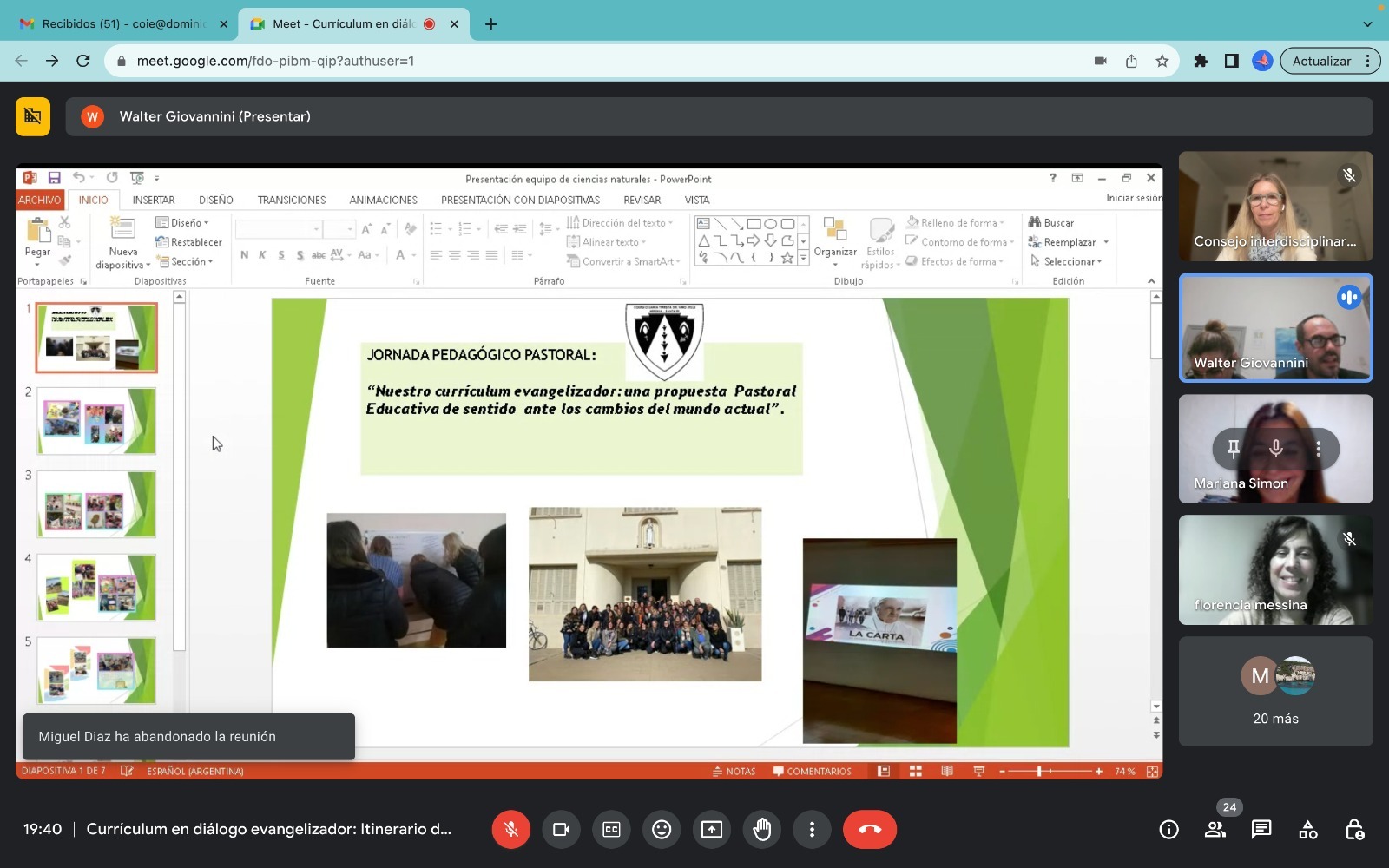Viewport: 1389px width, 868px height.
Task: Unmute the microphone in Meet
Action: pos(511,829)
